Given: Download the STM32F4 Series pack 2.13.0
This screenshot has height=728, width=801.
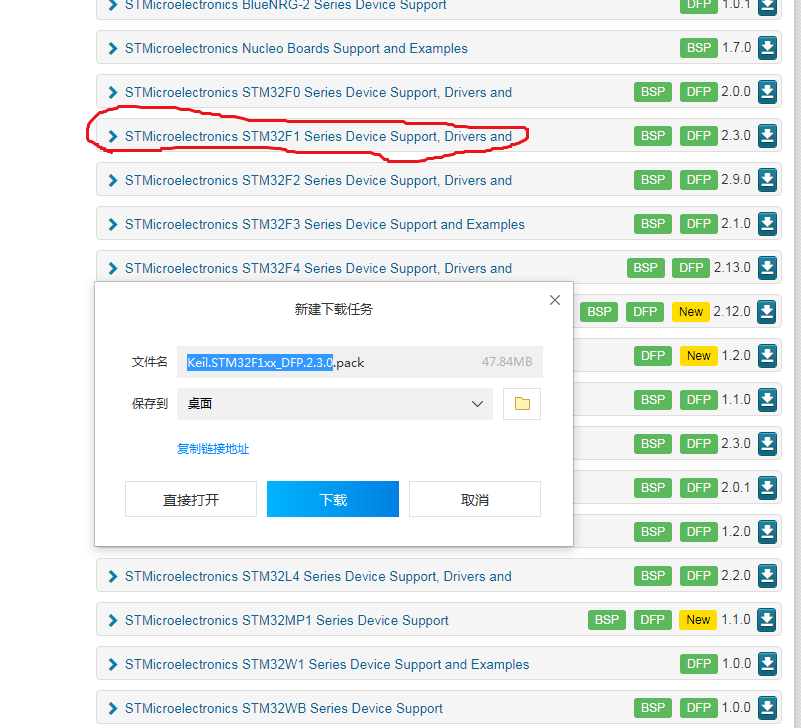Looking at the screenshot, I should coord(767,267).
